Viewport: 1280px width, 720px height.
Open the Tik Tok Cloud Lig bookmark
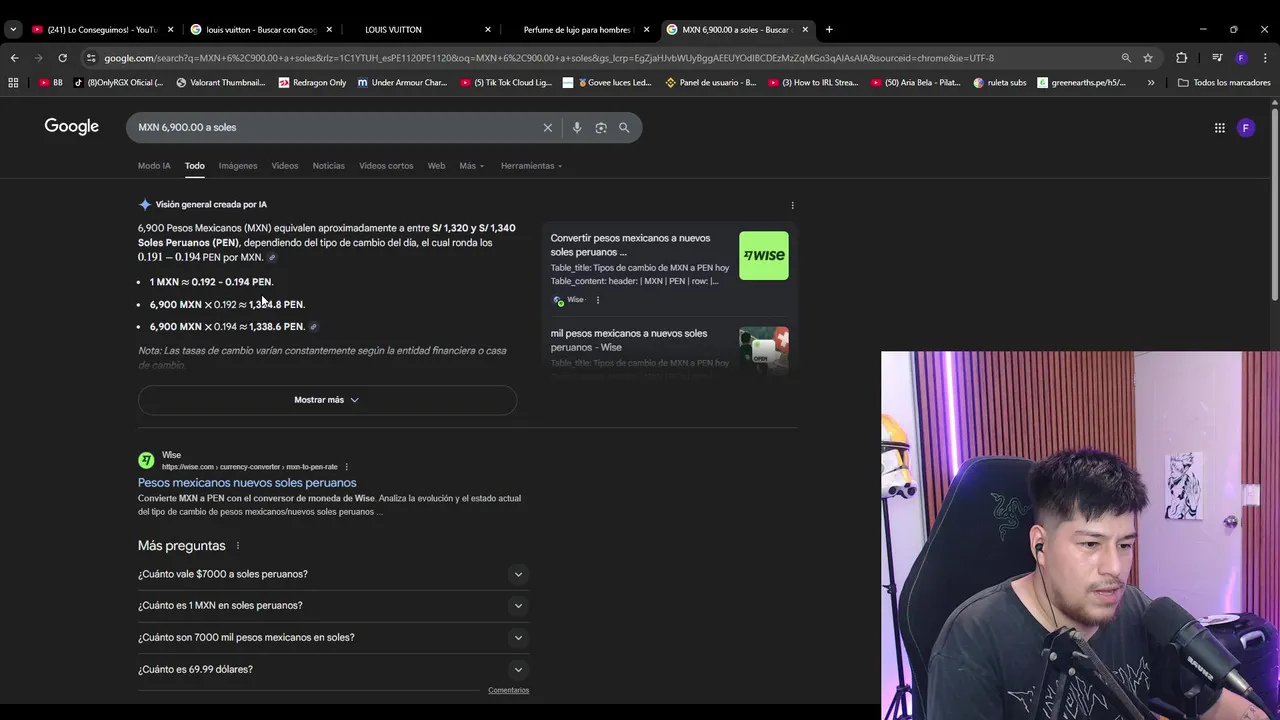click(x=506, y=83)
